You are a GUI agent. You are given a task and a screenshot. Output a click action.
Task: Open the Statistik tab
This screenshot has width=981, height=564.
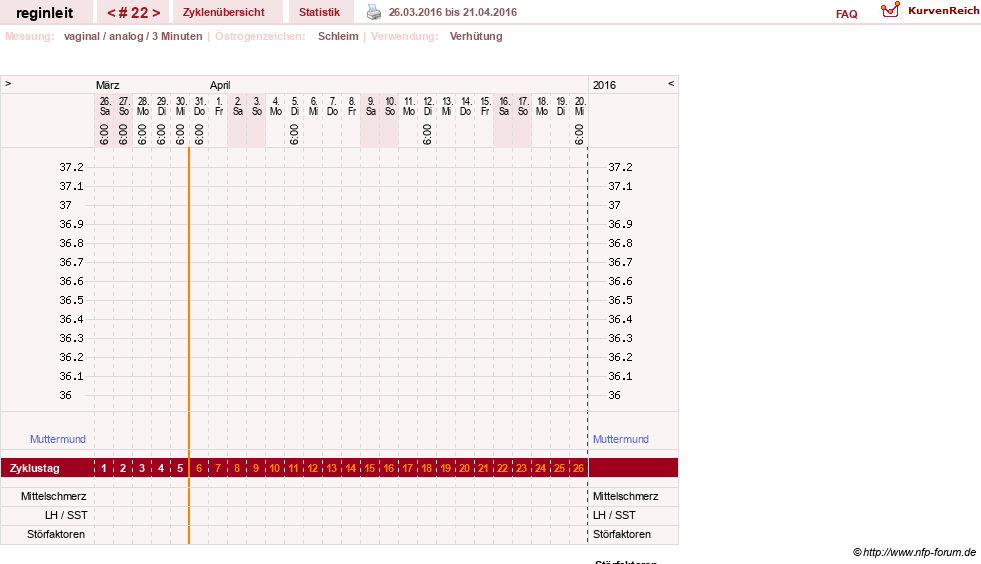click(319, 12)
